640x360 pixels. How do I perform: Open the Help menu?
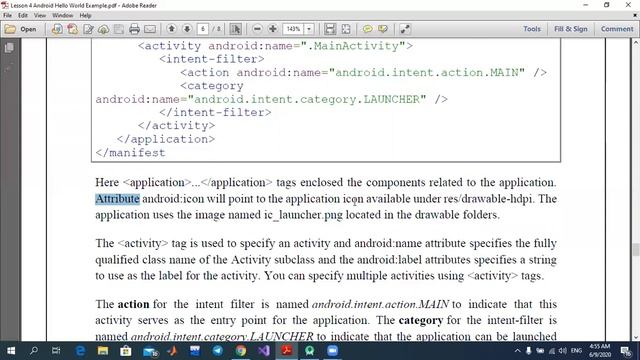coord(85,16)
